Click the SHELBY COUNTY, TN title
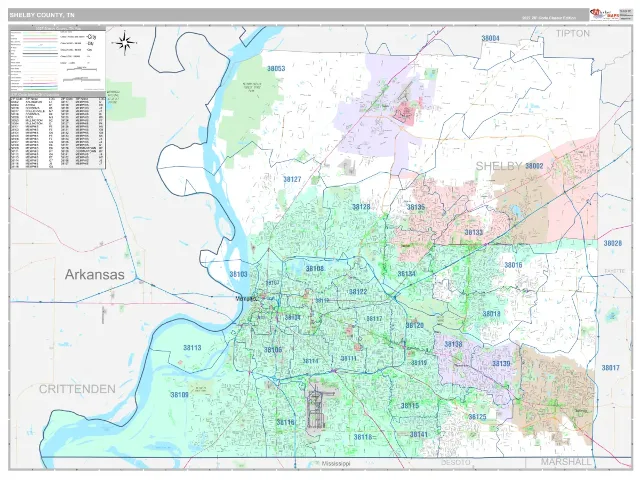The width and height of the screenshot is (640, 480). pyautogui.click(x=42, y=15)
